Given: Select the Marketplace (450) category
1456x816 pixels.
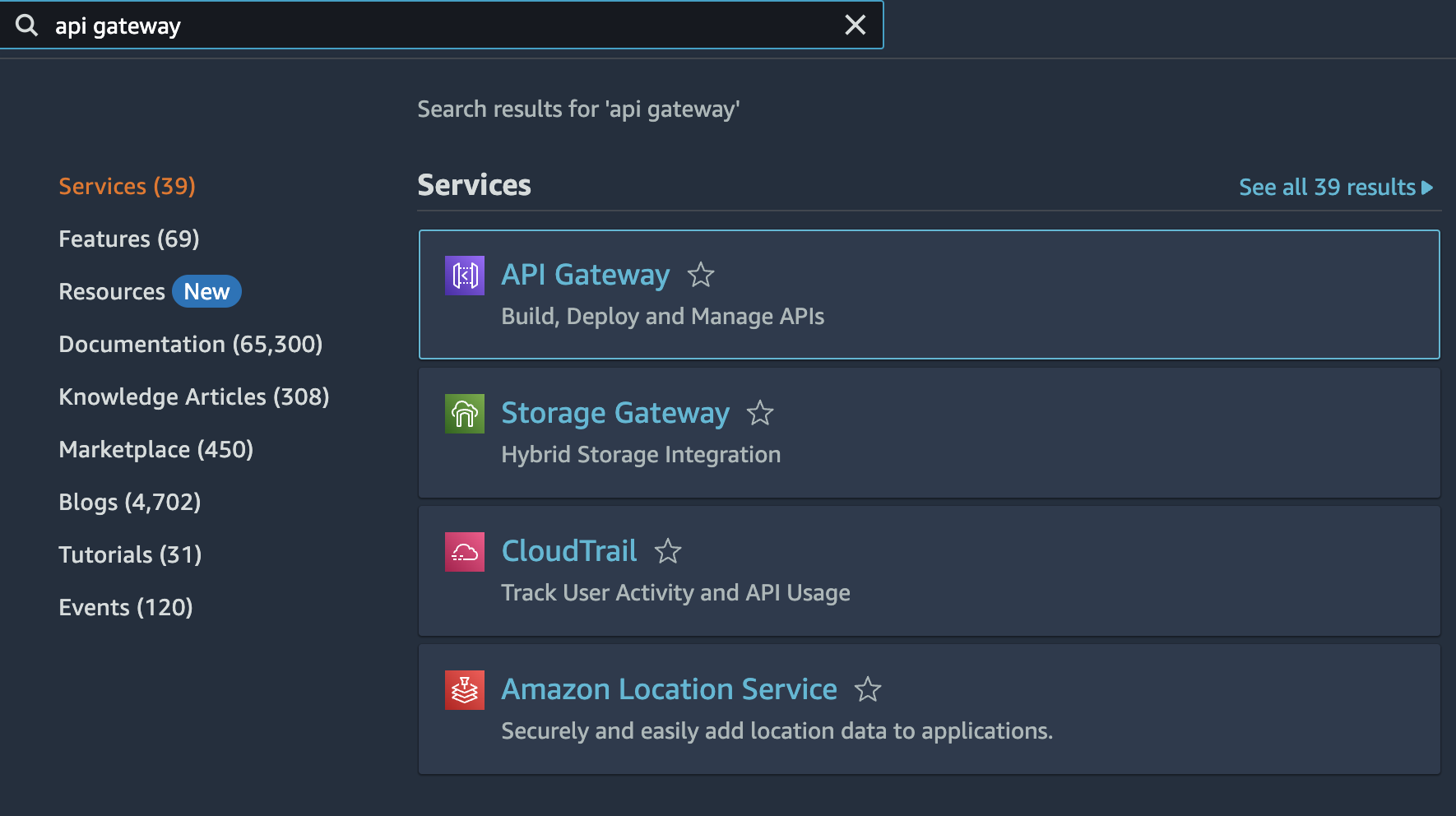Looking at the screenshot, I should (156, 450).
